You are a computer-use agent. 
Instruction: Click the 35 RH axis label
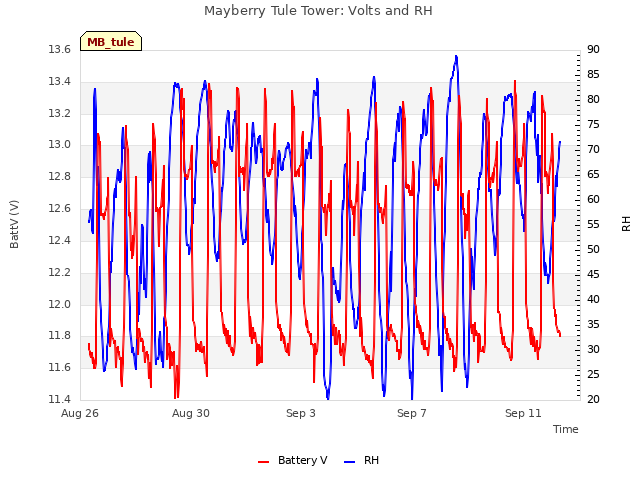click(593, 324)
